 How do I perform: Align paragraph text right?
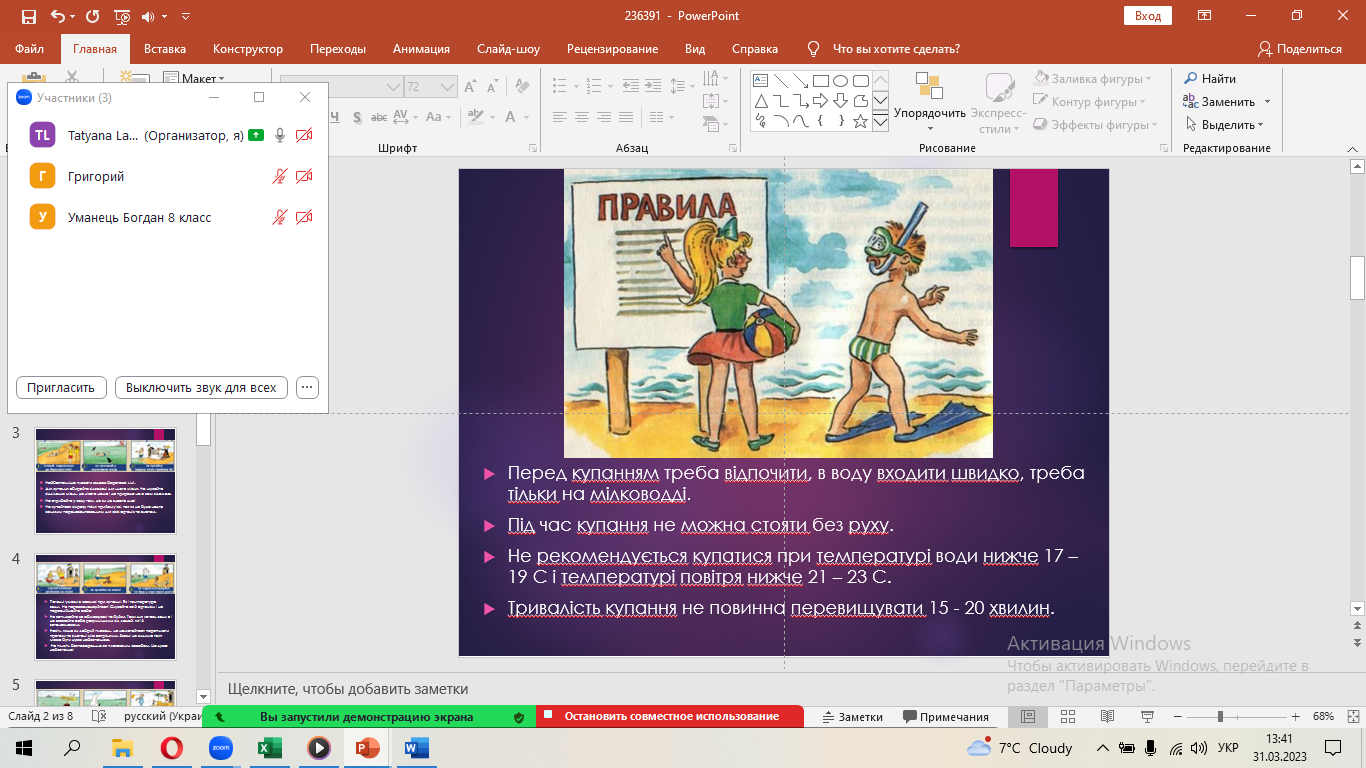coord(606,117)
